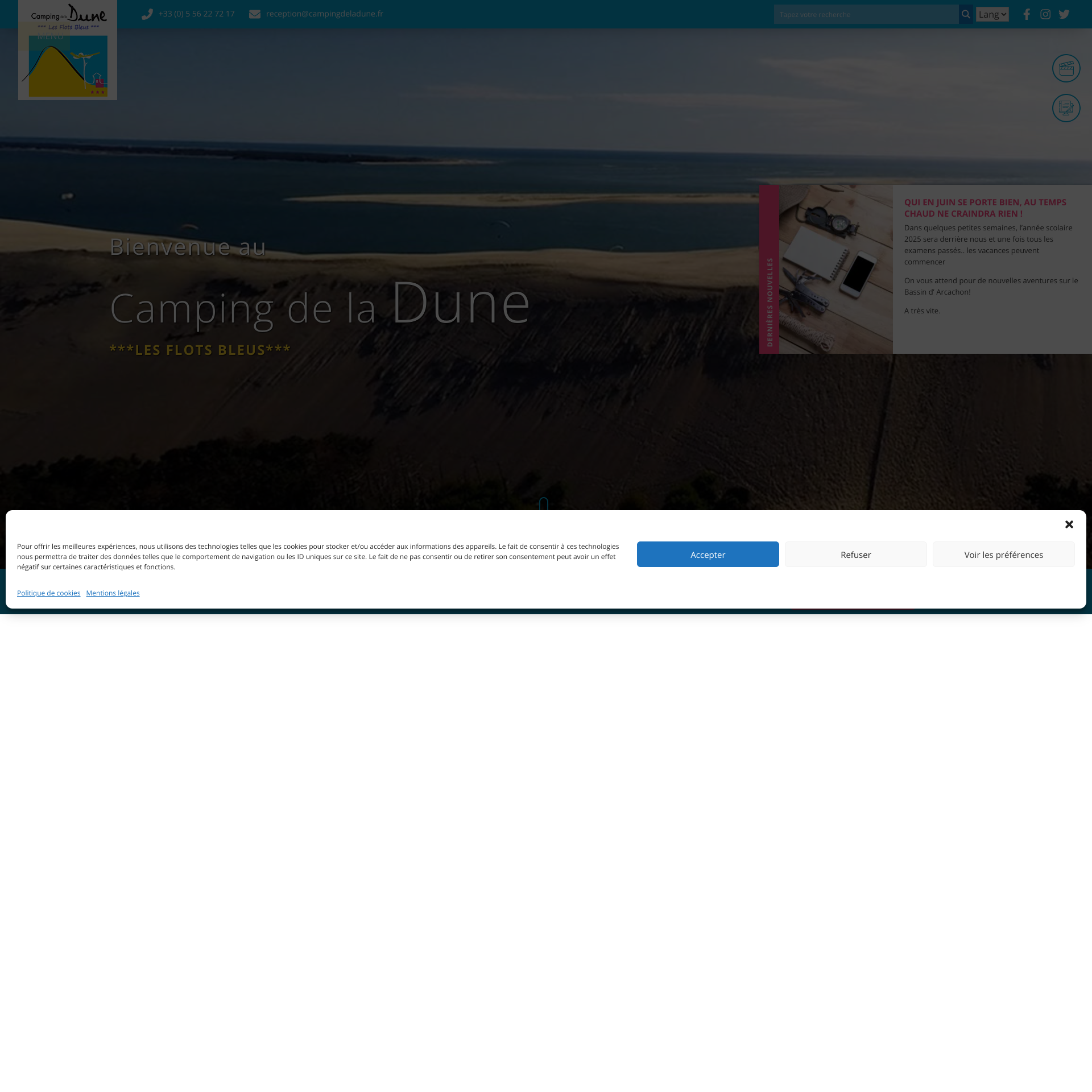Click the Dernières Nouvelles vertical tab
The width and height of the screenshot is (1092, 1092).
pyautogui.click(x=770, y=269)
